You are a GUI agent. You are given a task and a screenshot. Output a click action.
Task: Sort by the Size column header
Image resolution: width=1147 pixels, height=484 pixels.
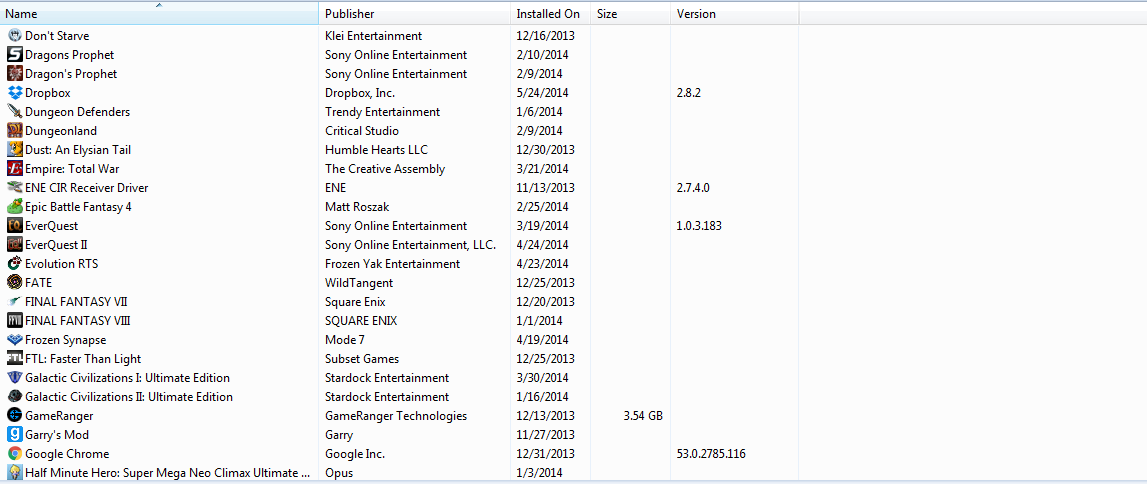point(631,14)
